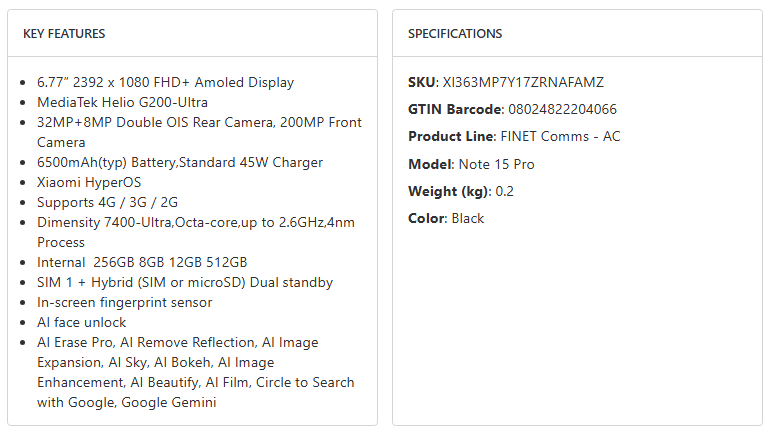Click the MediaTek Helio G200-Ultra feature

pos(122,102)
